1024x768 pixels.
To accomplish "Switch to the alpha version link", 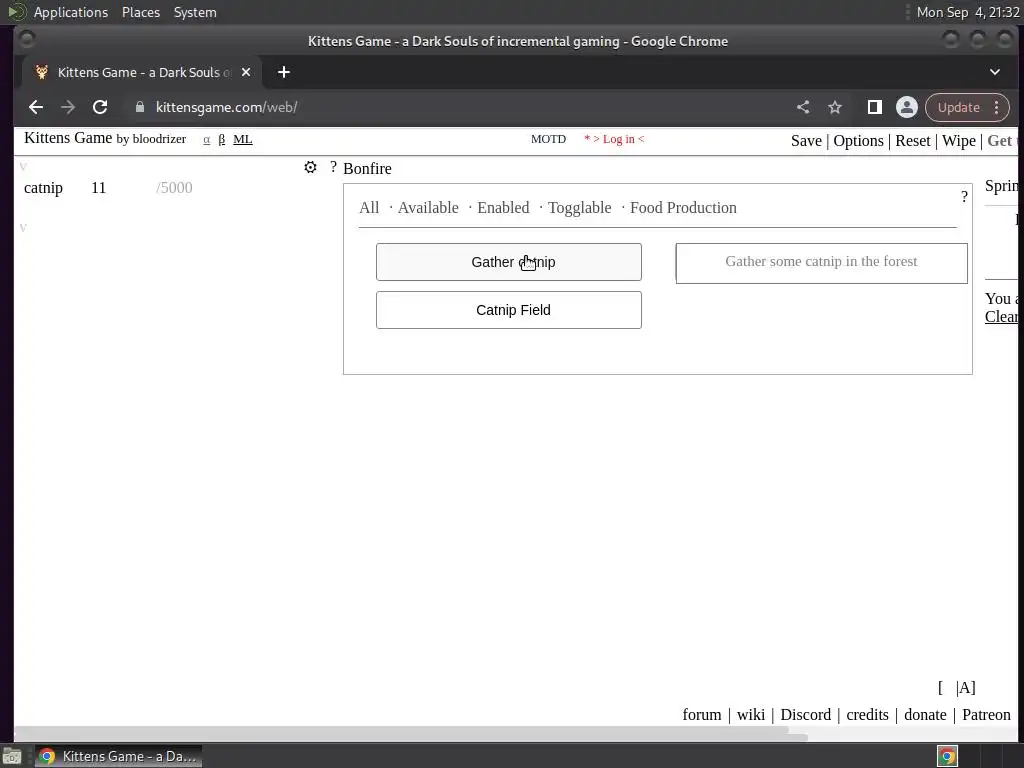I will (206, 139).
